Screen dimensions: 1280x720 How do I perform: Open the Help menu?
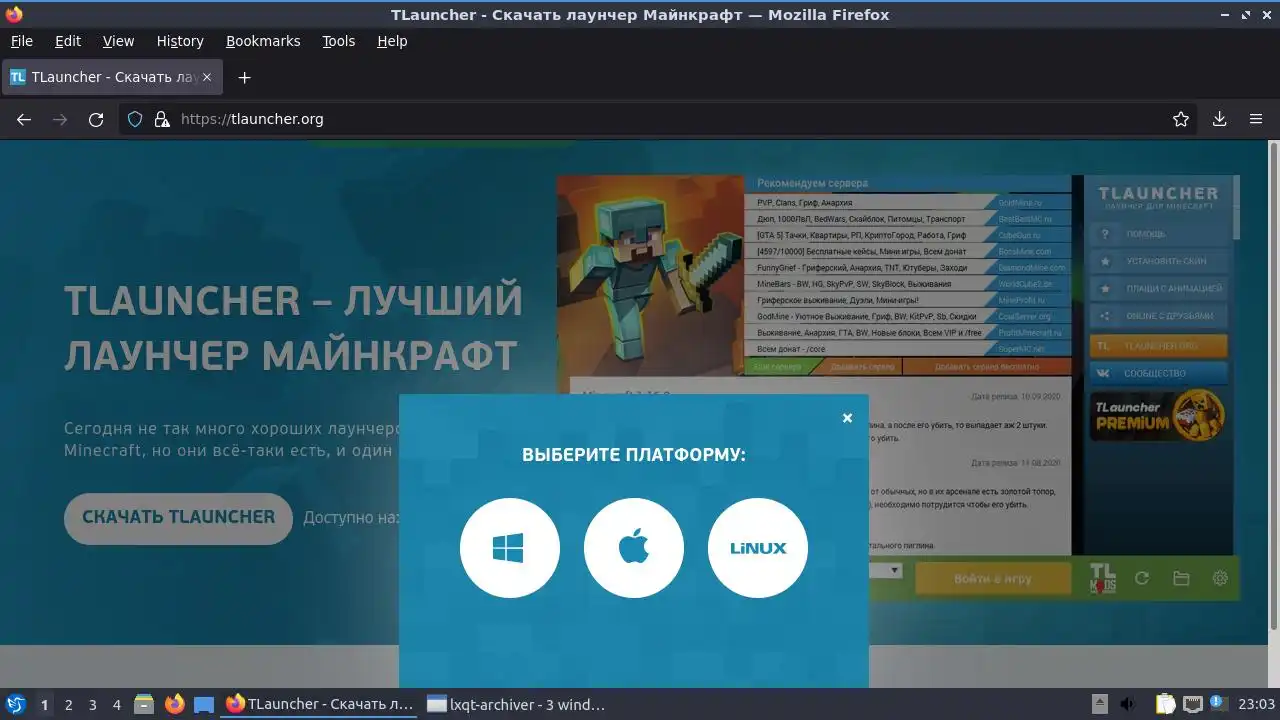[x=392, y=41]
